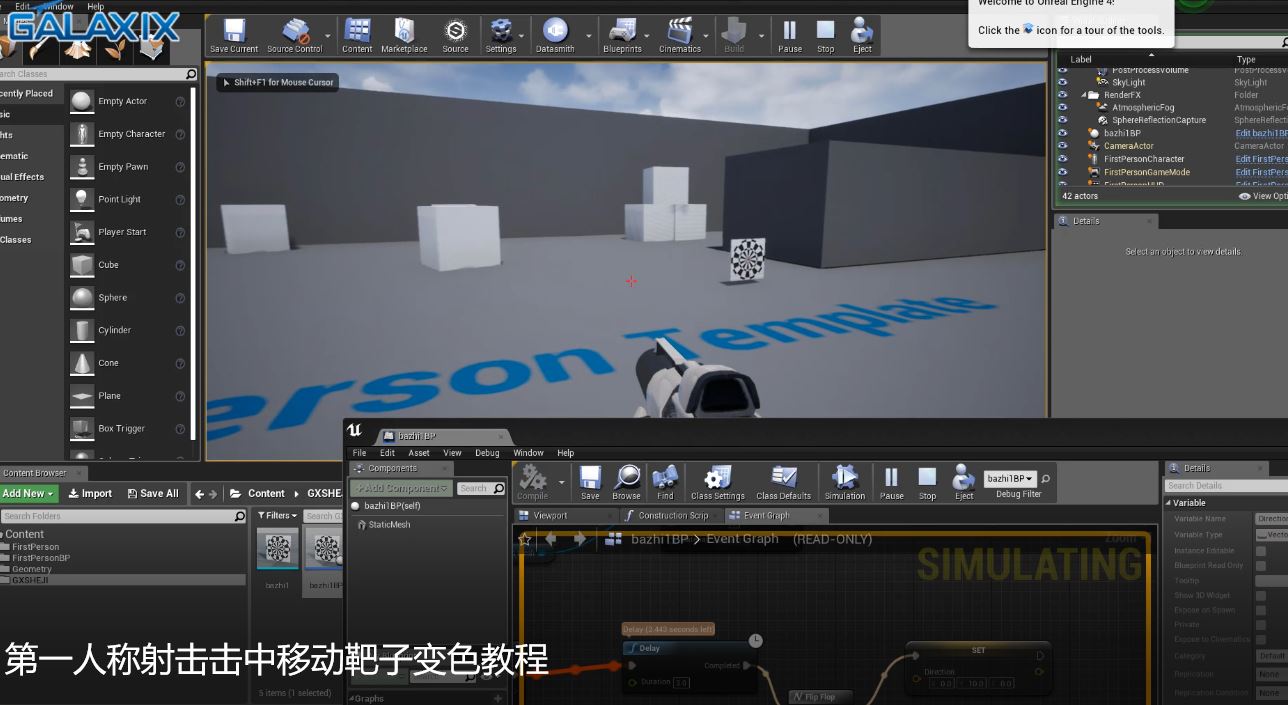The image size is (1288, 705).
Task: Toggle visibility eye for bazhi1BP actor
Action: pos(1062,133)
